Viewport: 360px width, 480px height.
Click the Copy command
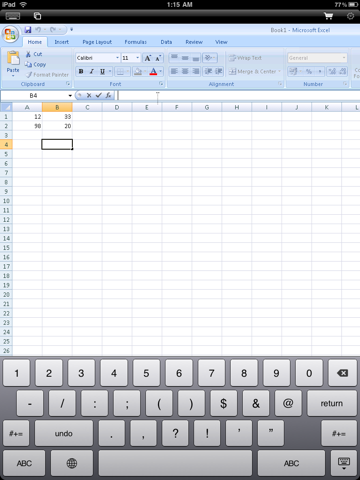[x=35, y=64]
